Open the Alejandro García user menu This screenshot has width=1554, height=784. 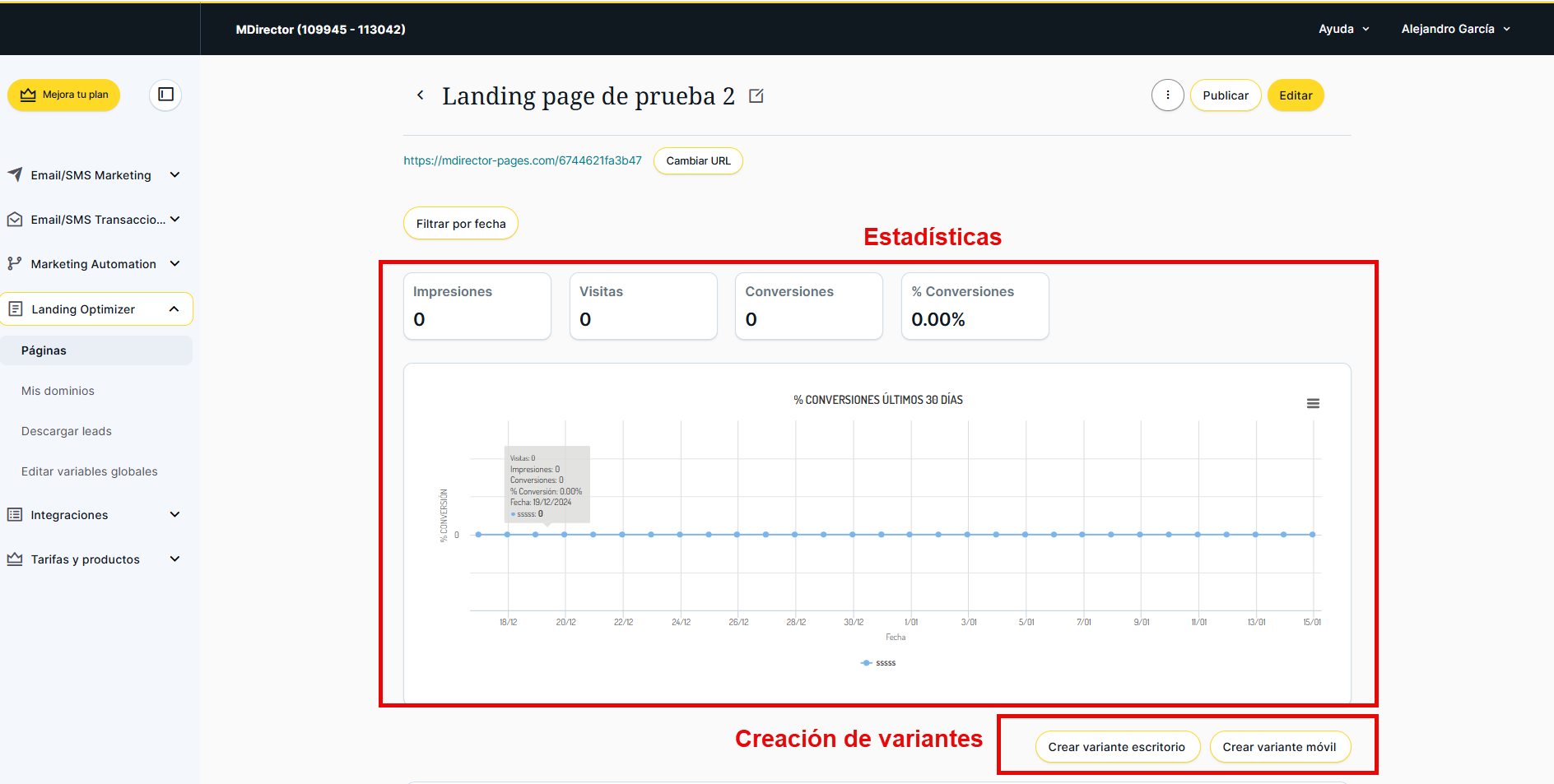click(x=1455, y=29)
